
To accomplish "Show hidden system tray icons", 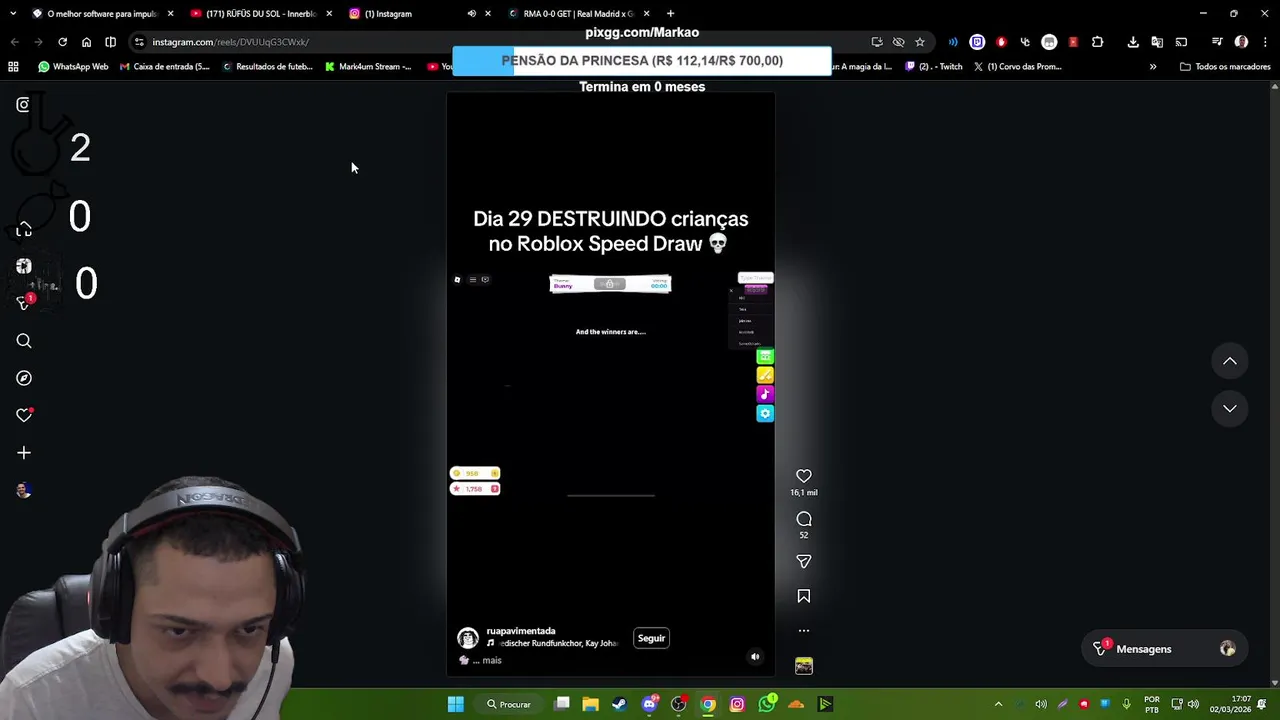I will pos(998,704).
